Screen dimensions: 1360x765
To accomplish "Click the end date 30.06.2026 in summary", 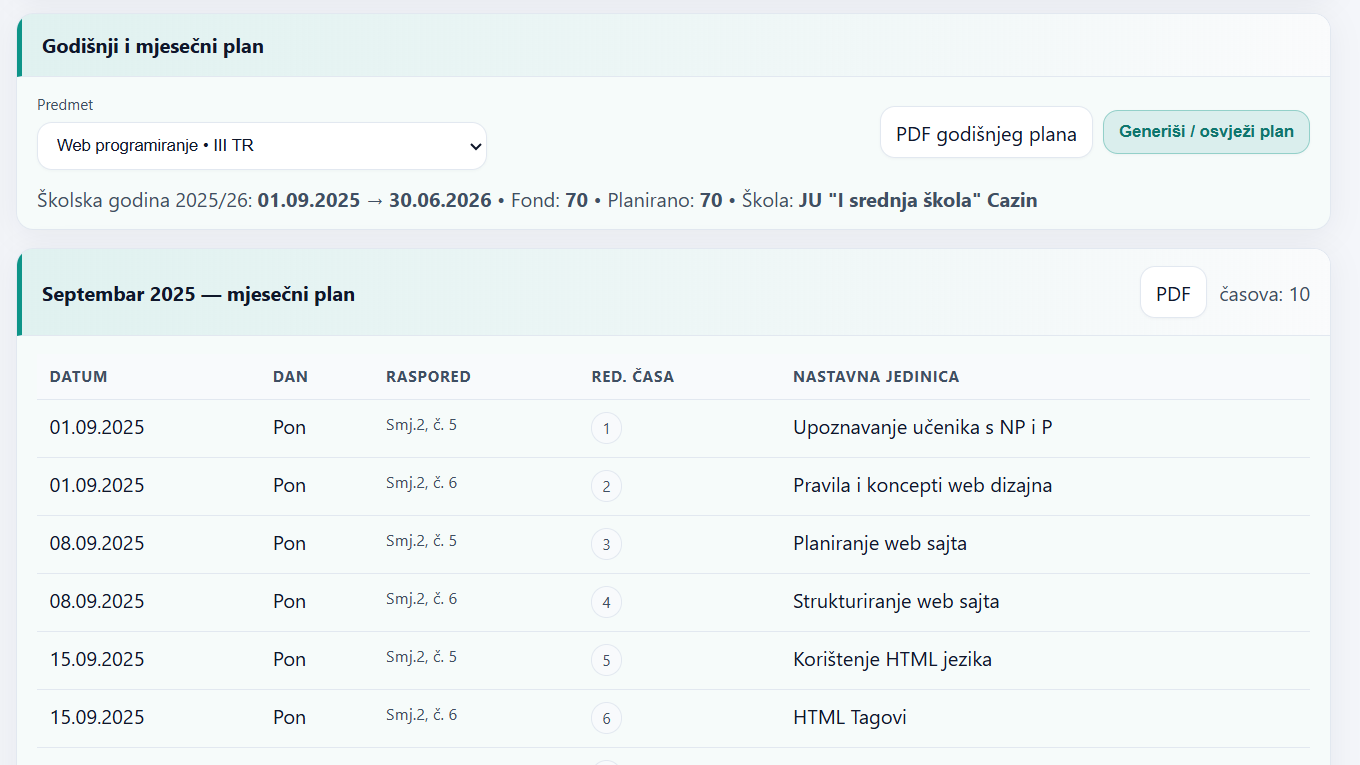I will (440, 200).
